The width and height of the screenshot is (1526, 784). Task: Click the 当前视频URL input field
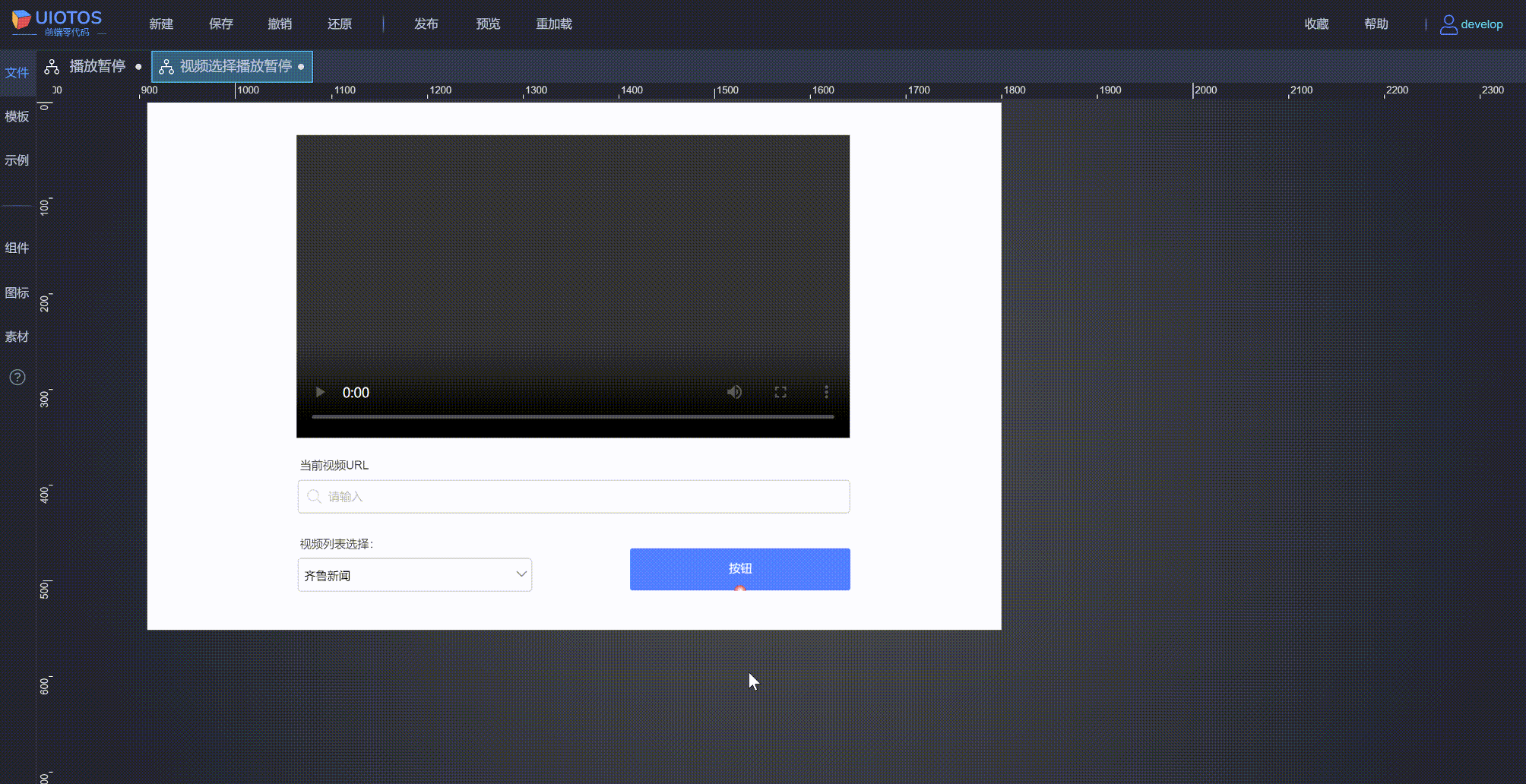click(573, 496)
